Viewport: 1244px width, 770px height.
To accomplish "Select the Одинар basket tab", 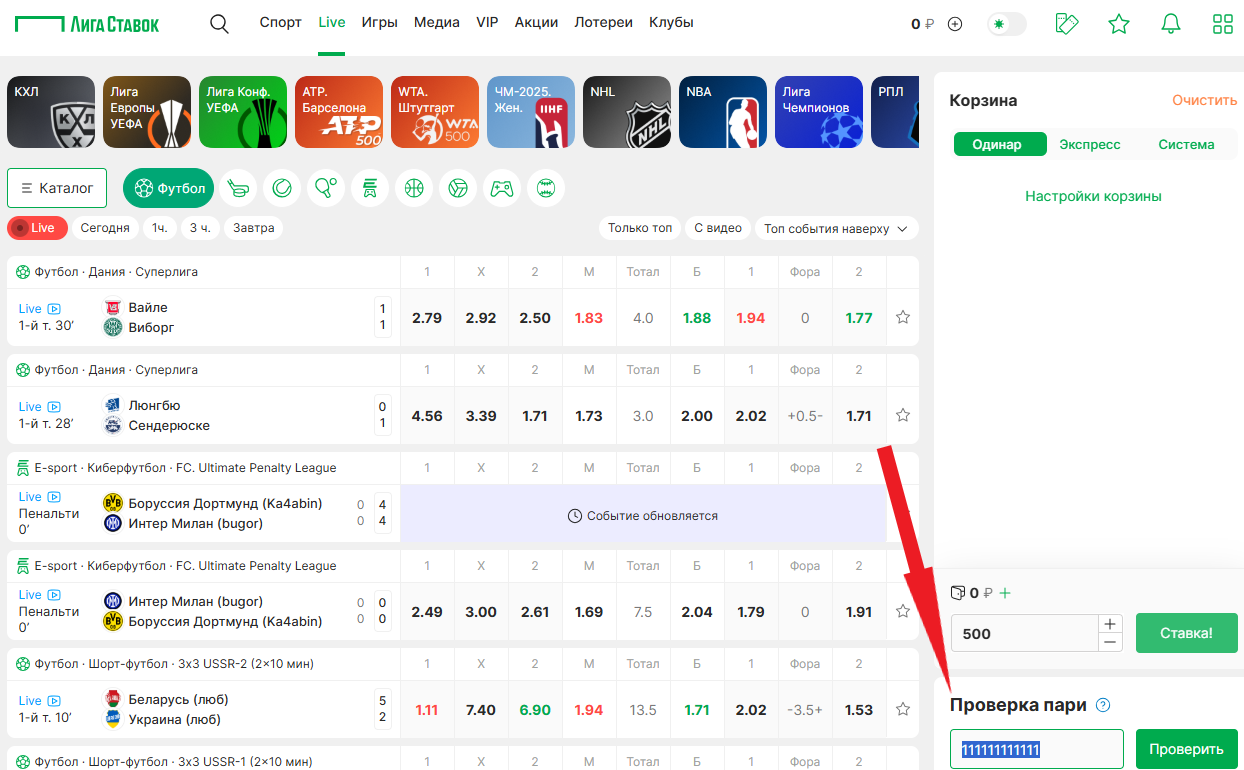I will (x=1000, y=144).
